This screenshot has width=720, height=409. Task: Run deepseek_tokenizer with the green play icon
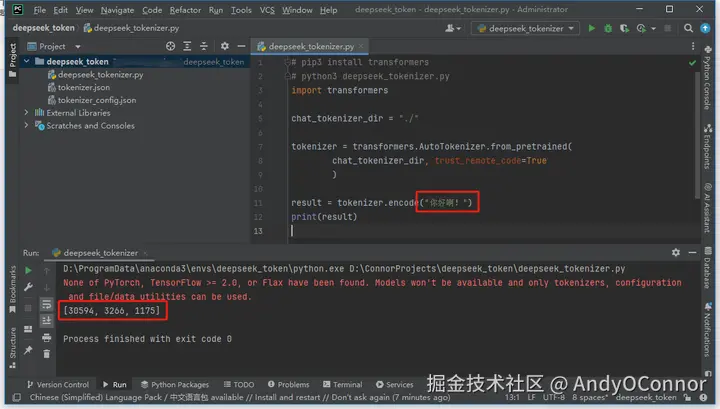(x=591, y=28)
